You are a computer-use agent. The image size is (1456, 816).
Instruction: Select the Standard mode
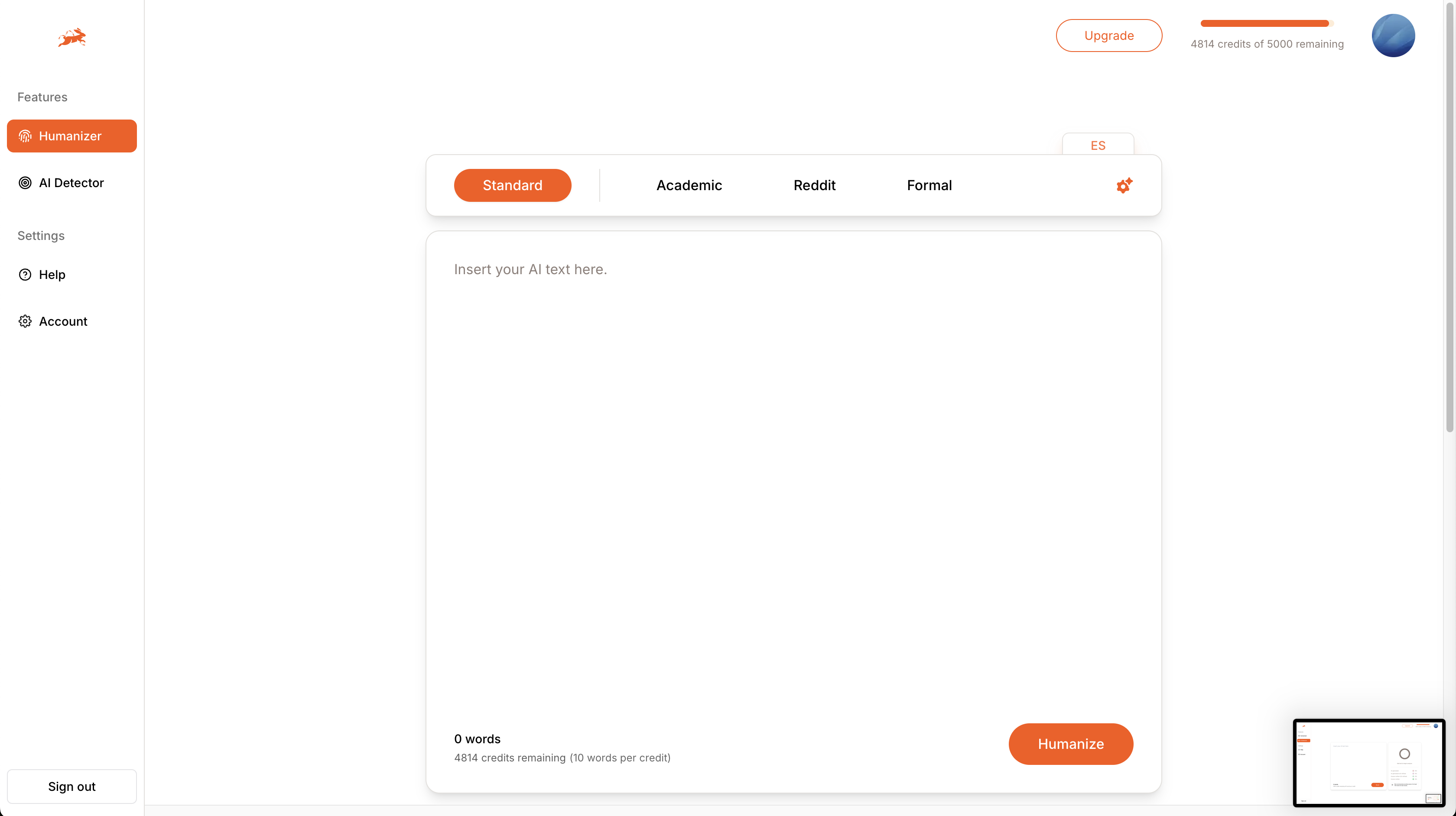512,185
